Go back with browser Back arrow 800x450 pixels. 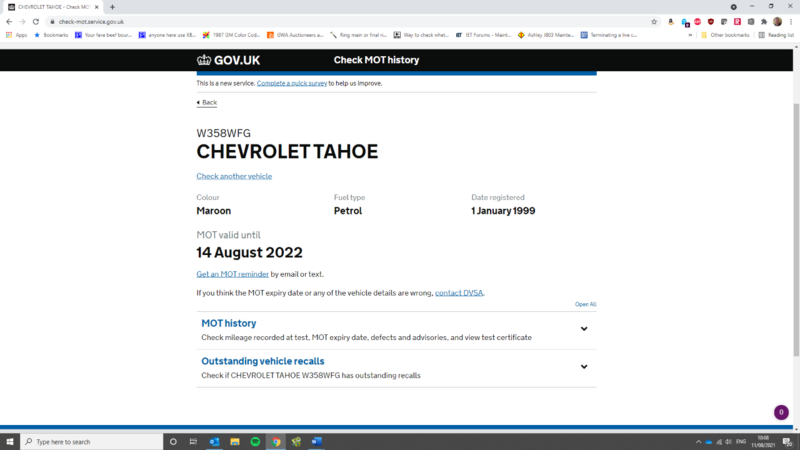(9, 22)
